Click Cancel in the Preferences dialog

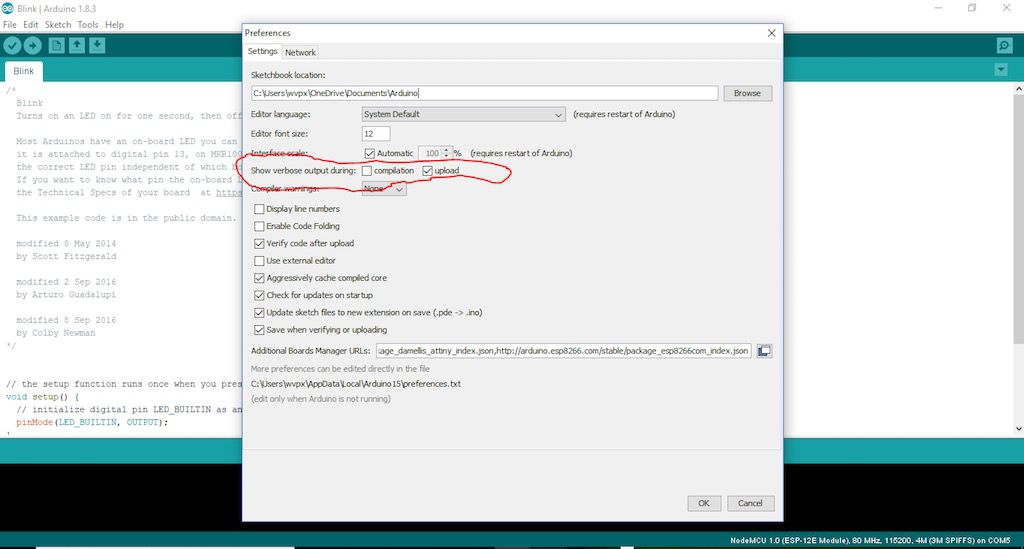pos(750,503)
